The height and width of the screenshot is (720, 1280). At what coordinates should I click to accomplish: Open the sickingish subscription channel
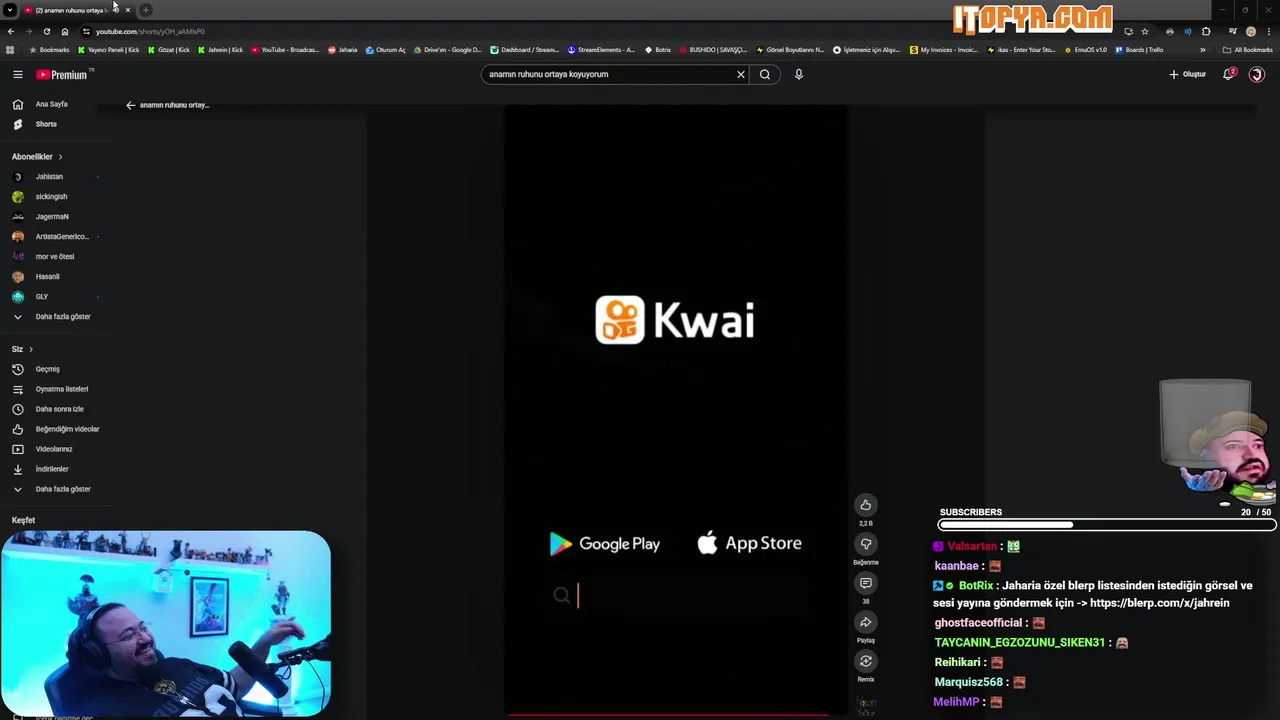(51, 197)
